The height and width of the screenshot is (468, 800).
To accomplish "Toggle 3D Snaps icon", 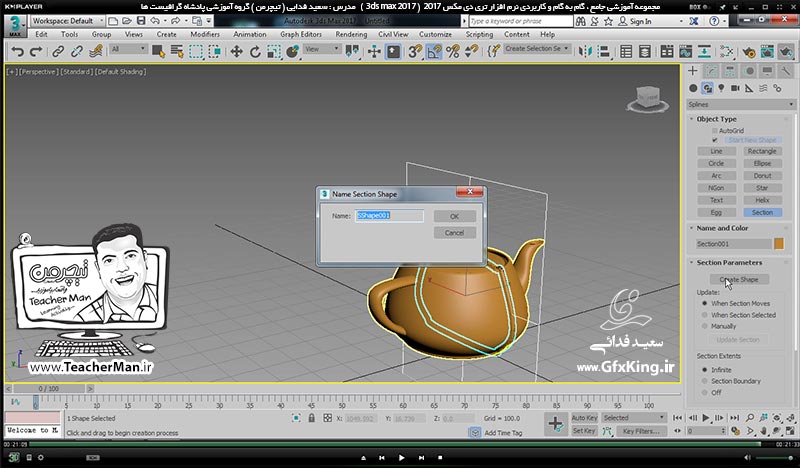I will point(415,52).
